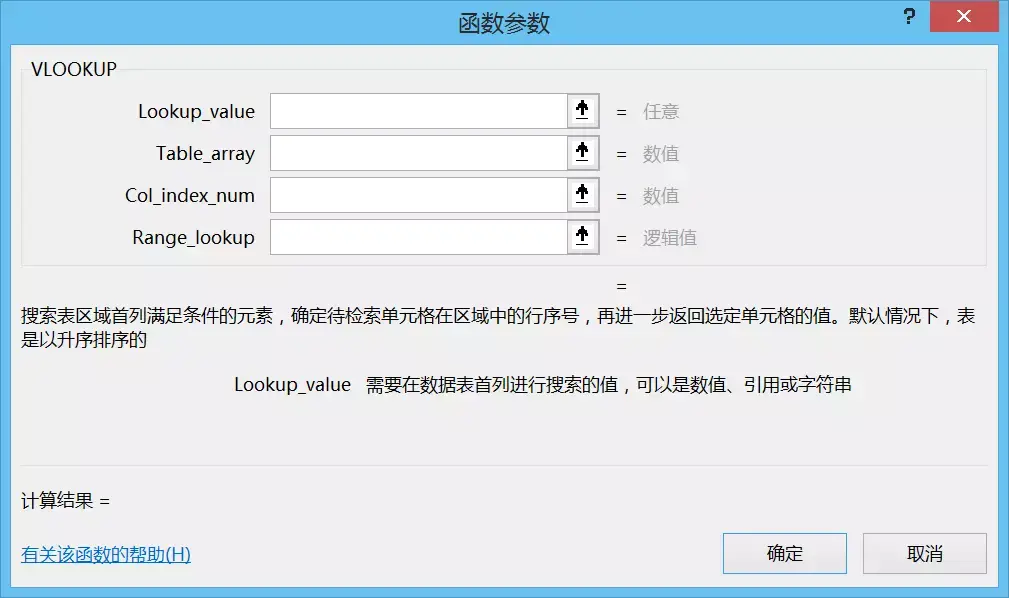Click inside the Col_index_num input box
Image resolution: width=1009 pixels, height=598 pixels.
point(420,194)
